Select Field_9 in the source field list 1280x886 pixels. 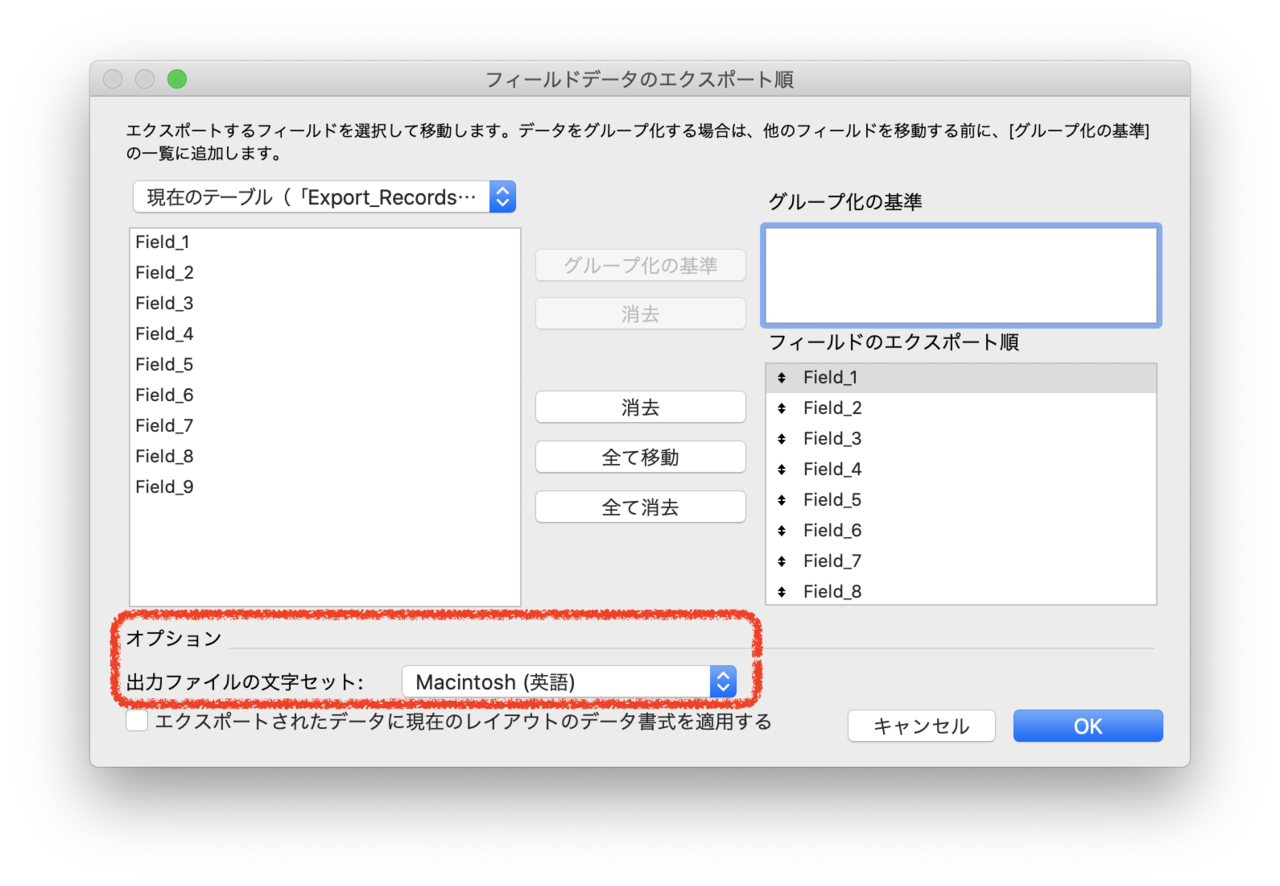[x=164, y=486]
